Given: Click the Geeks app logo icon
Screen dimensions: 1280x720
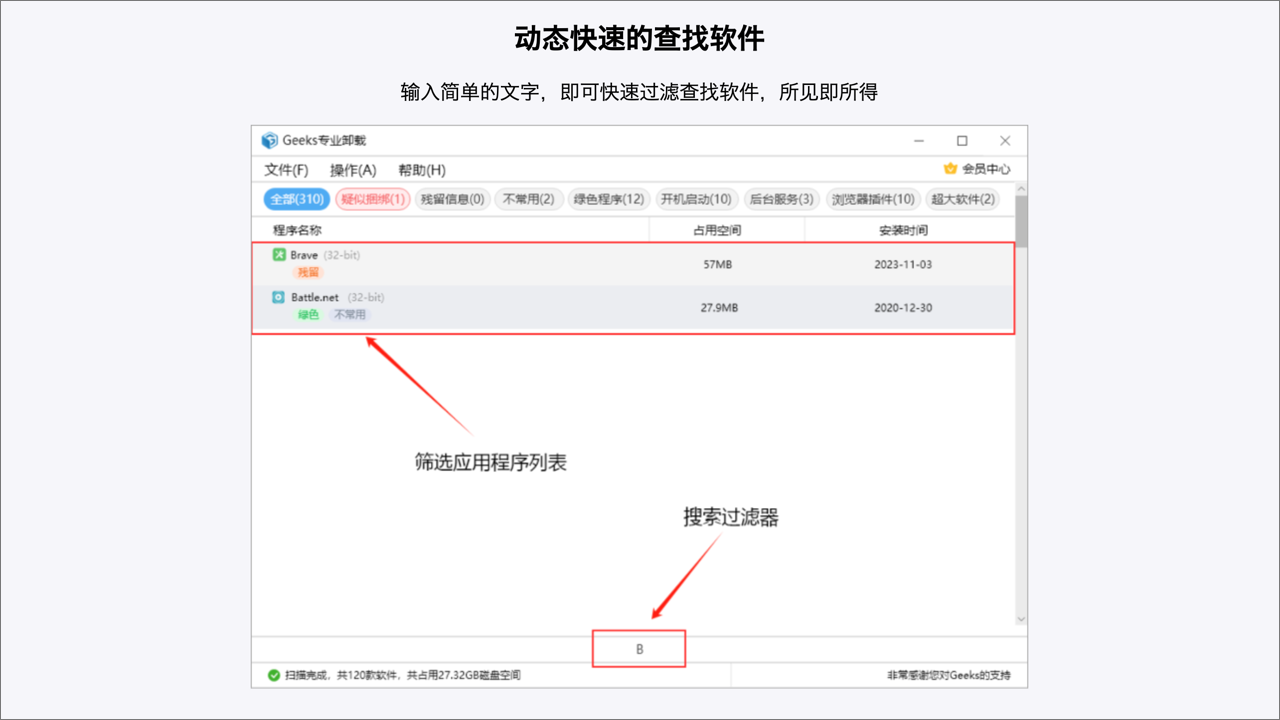Looking at the screenshot, I should [x=269, y=141].
